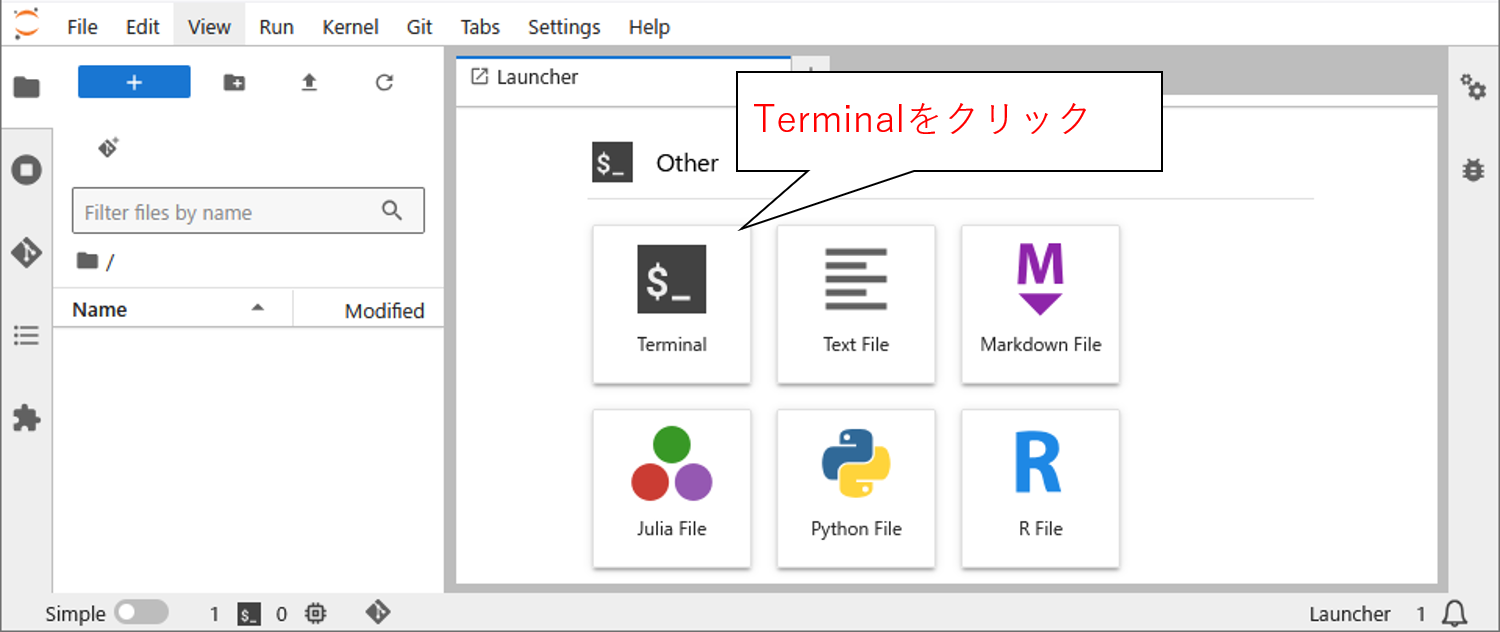
Task: Open Running Terminals and Kernels sidebar
Action: [26, 170]
